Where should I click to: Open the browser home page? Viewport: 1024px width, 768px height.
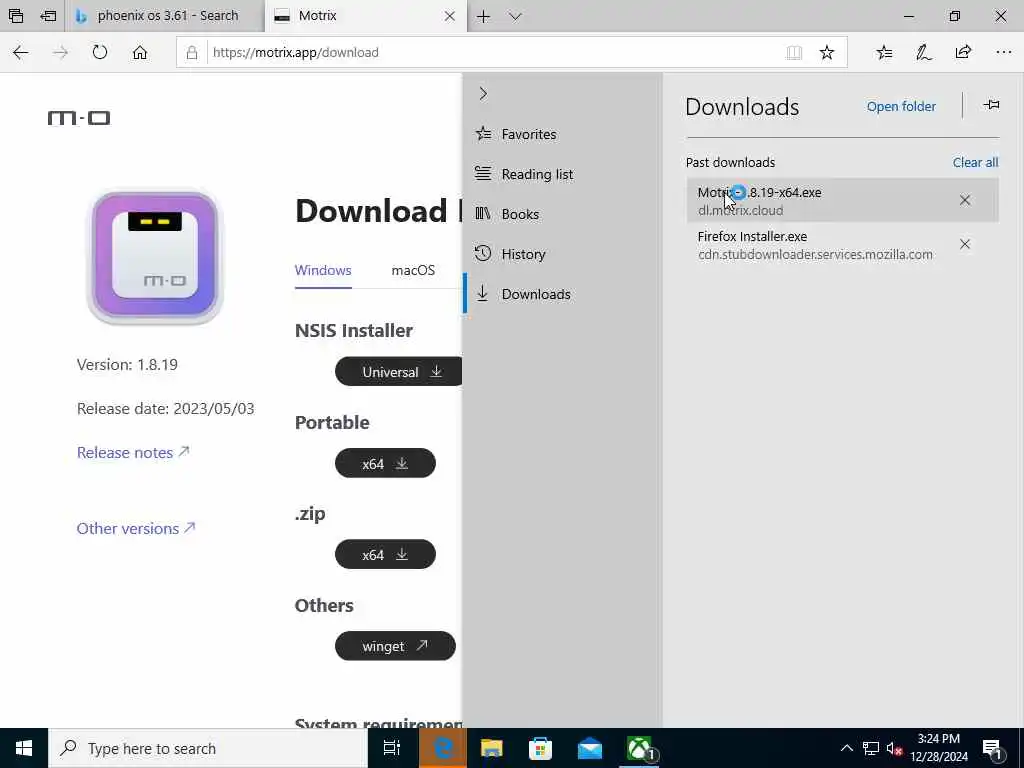click(140, 52)
